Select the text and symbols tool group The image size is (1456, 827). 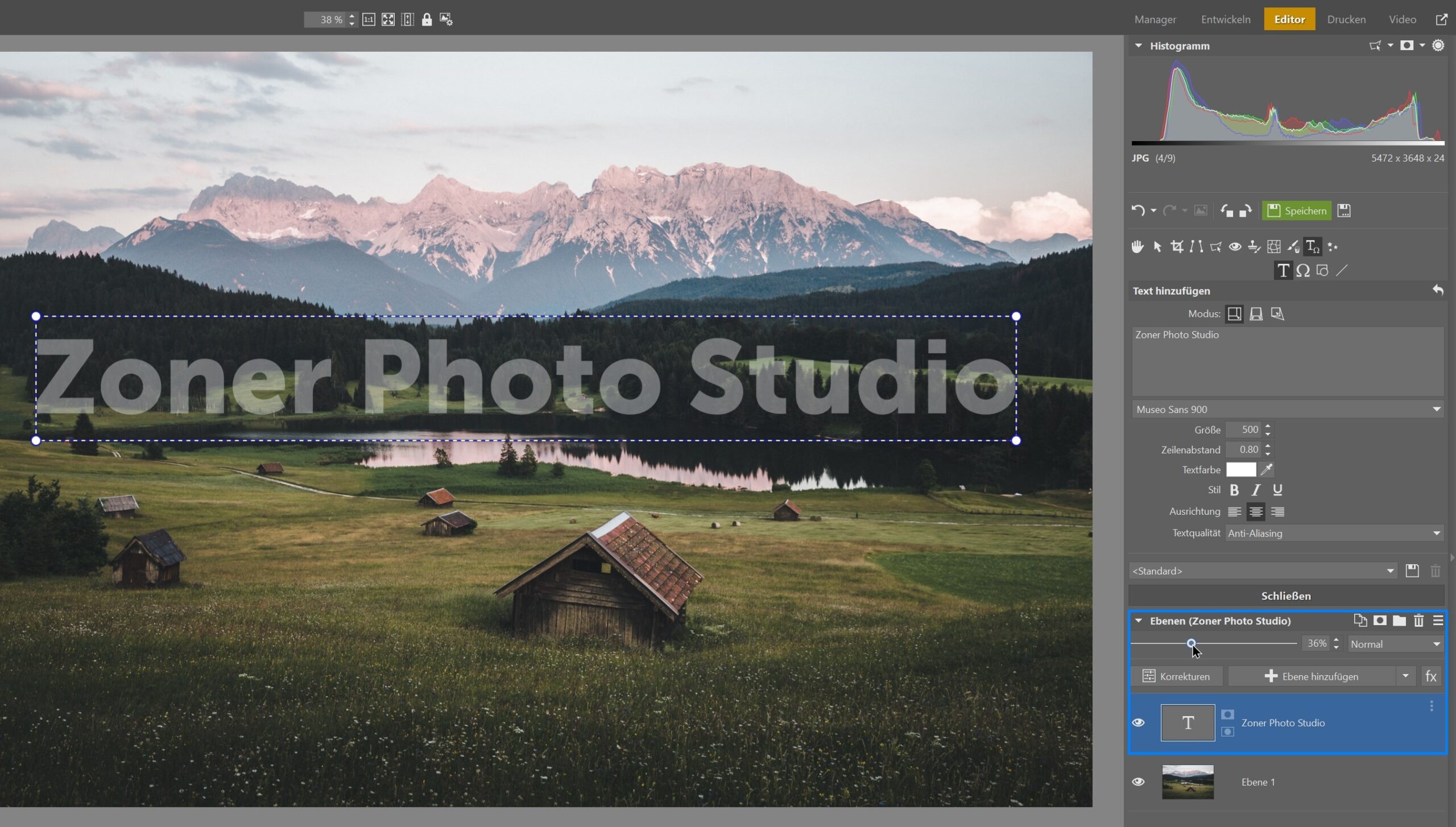tap(1313, 246)
